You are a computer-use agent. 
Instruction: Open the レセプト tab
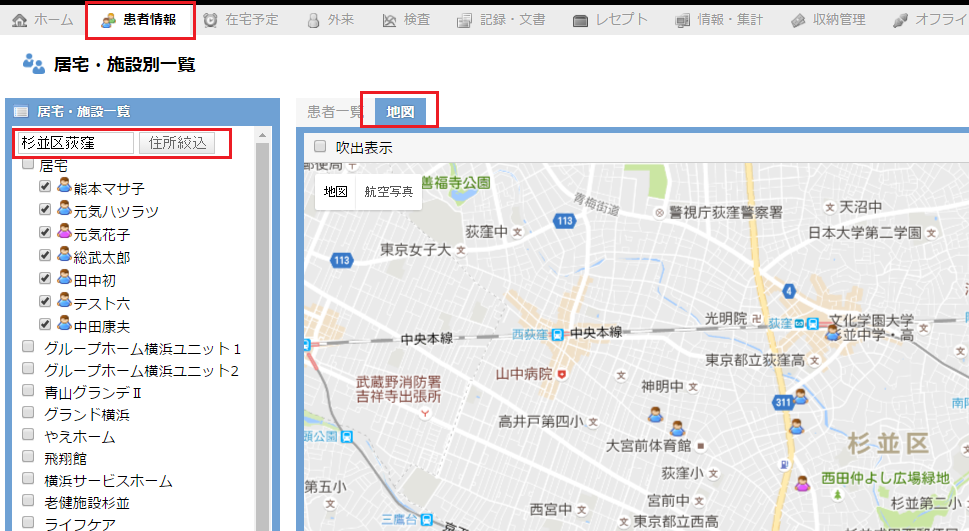610,20
